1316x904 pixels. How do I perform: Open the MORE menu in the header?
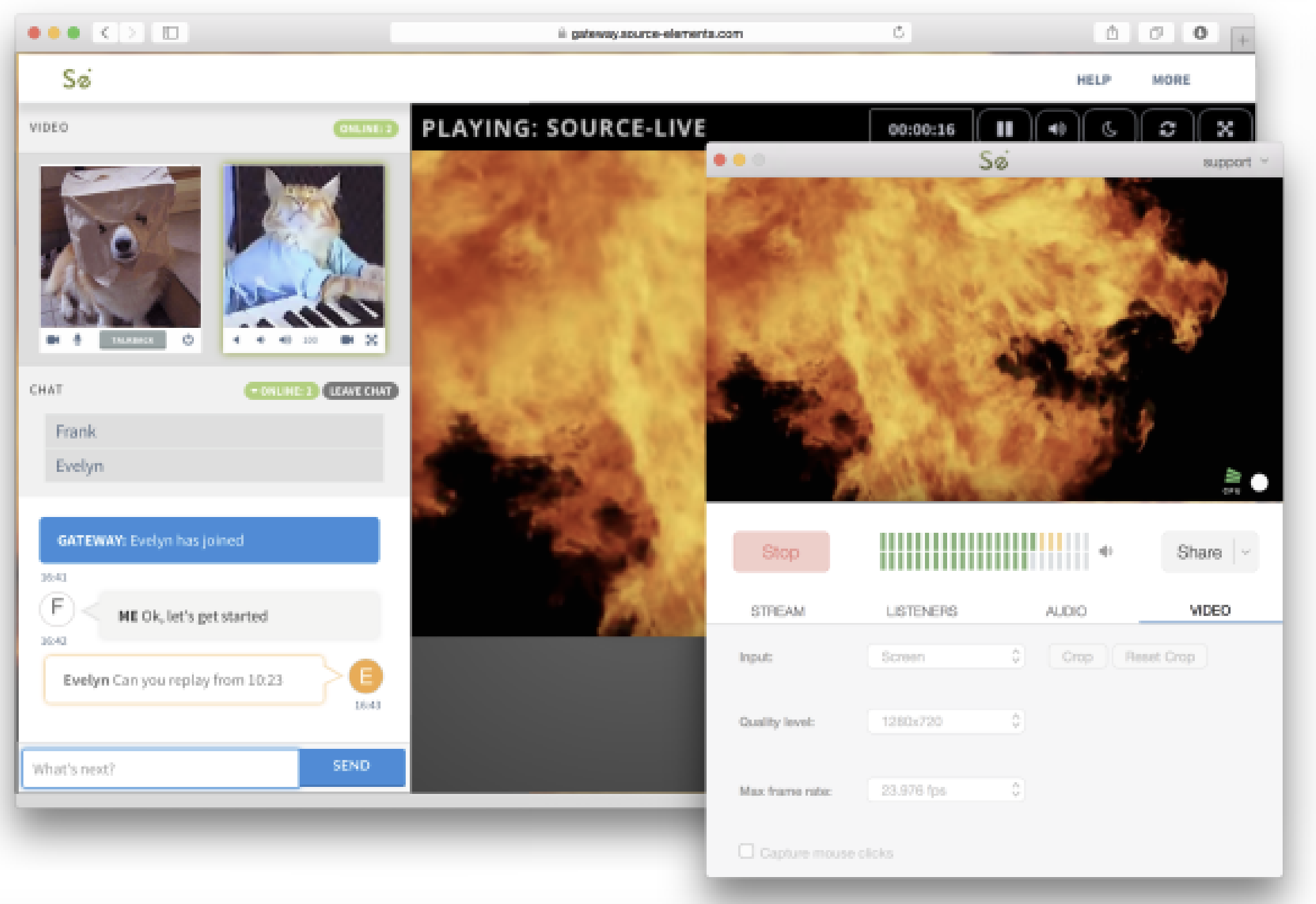click(x=1171, y=80)
